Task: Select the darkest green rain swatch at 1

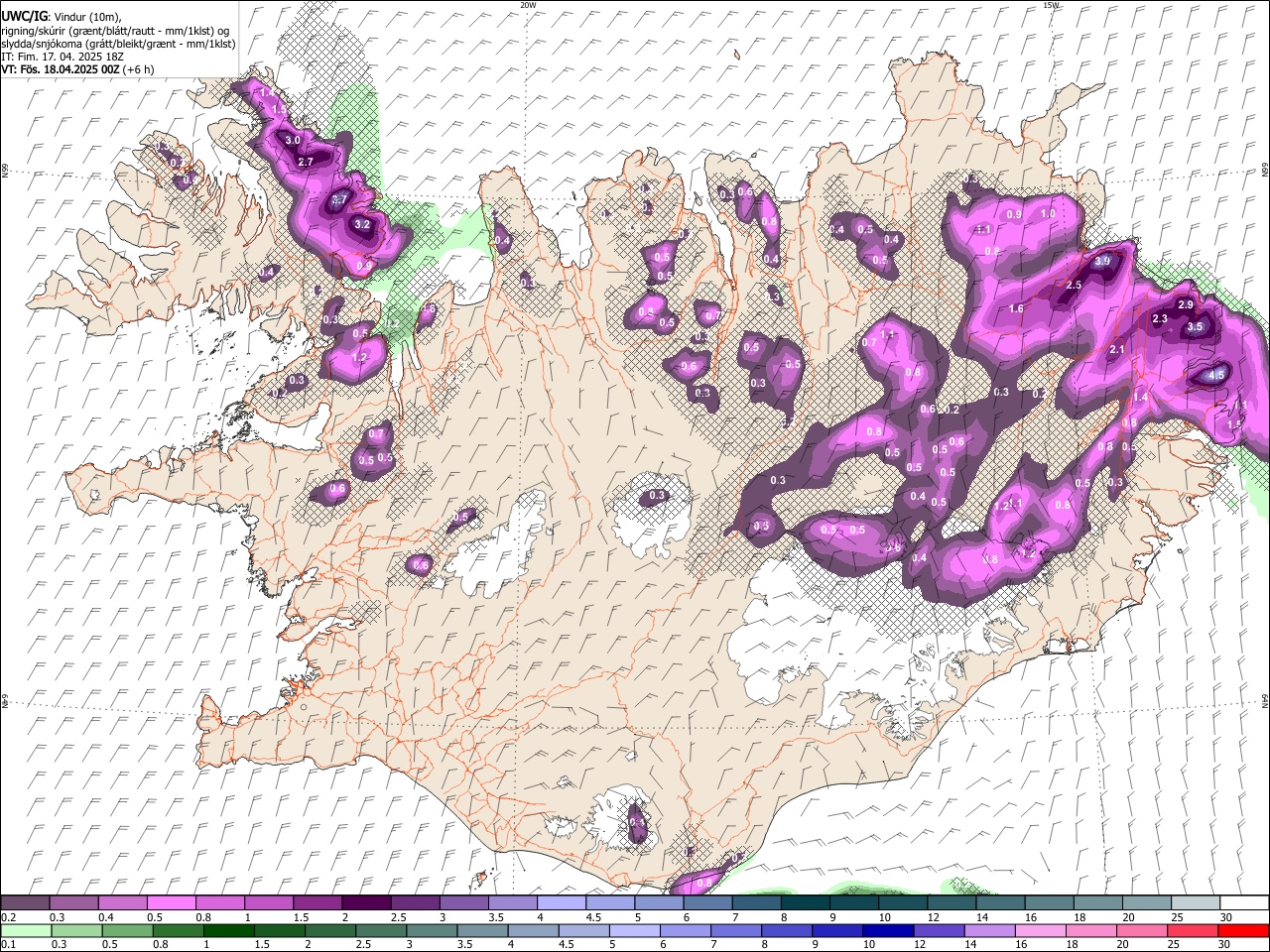Action: click(x=229, y=930)
